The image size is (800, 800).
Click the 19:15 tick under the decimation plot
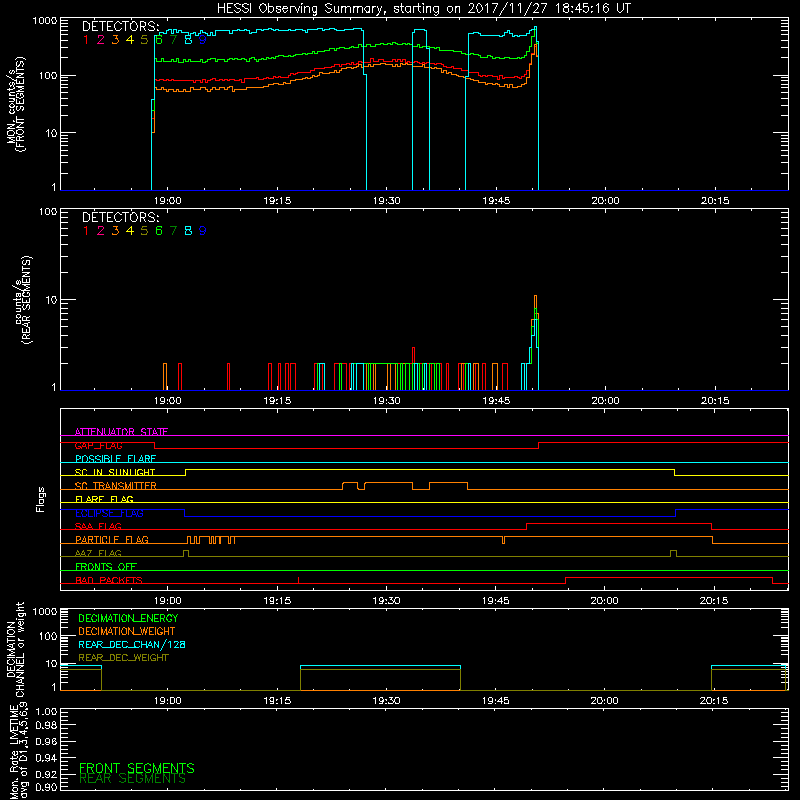point(277,701)
